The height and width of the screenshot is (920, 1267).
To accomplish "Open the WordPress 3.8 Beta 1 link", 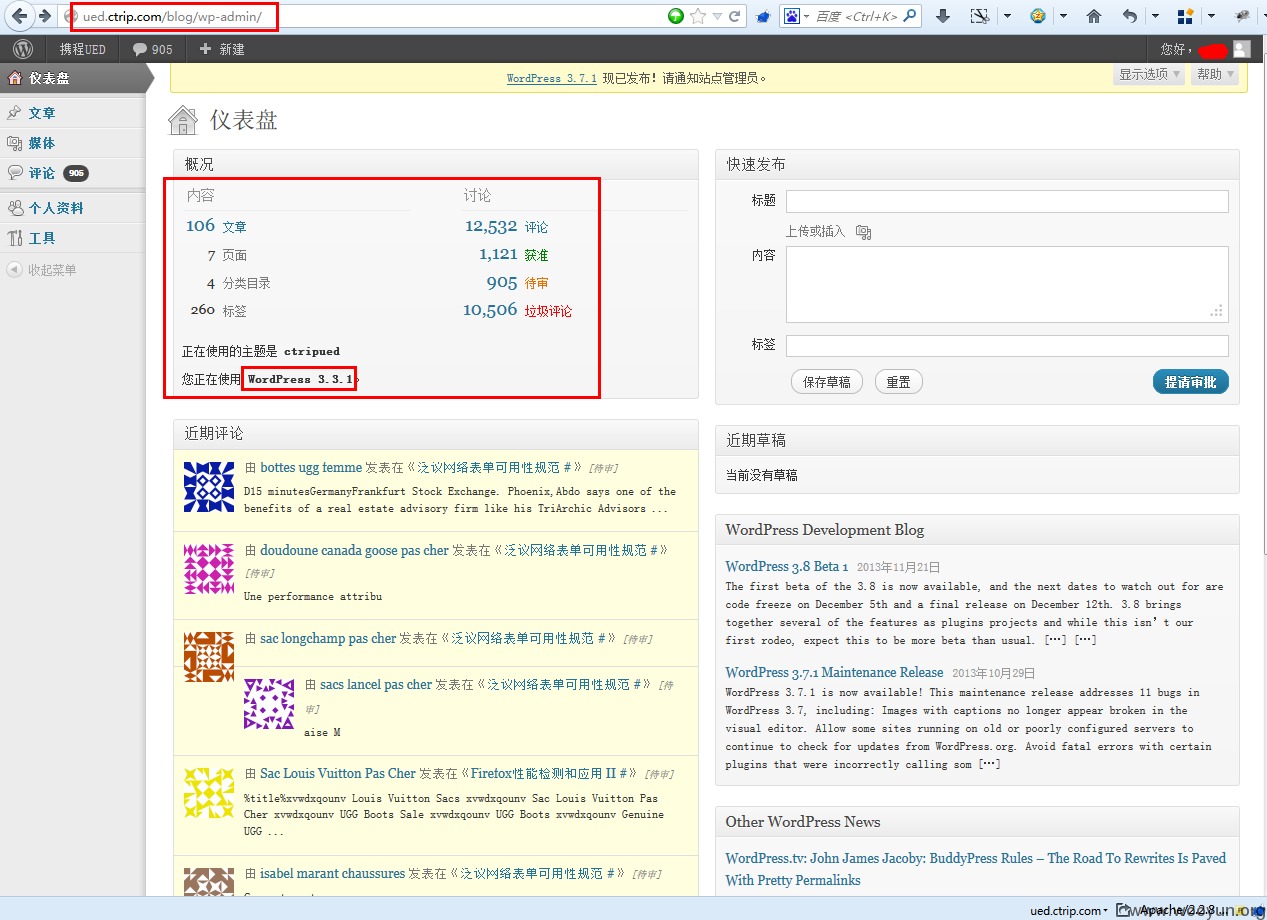I will (x=786, y=566).
